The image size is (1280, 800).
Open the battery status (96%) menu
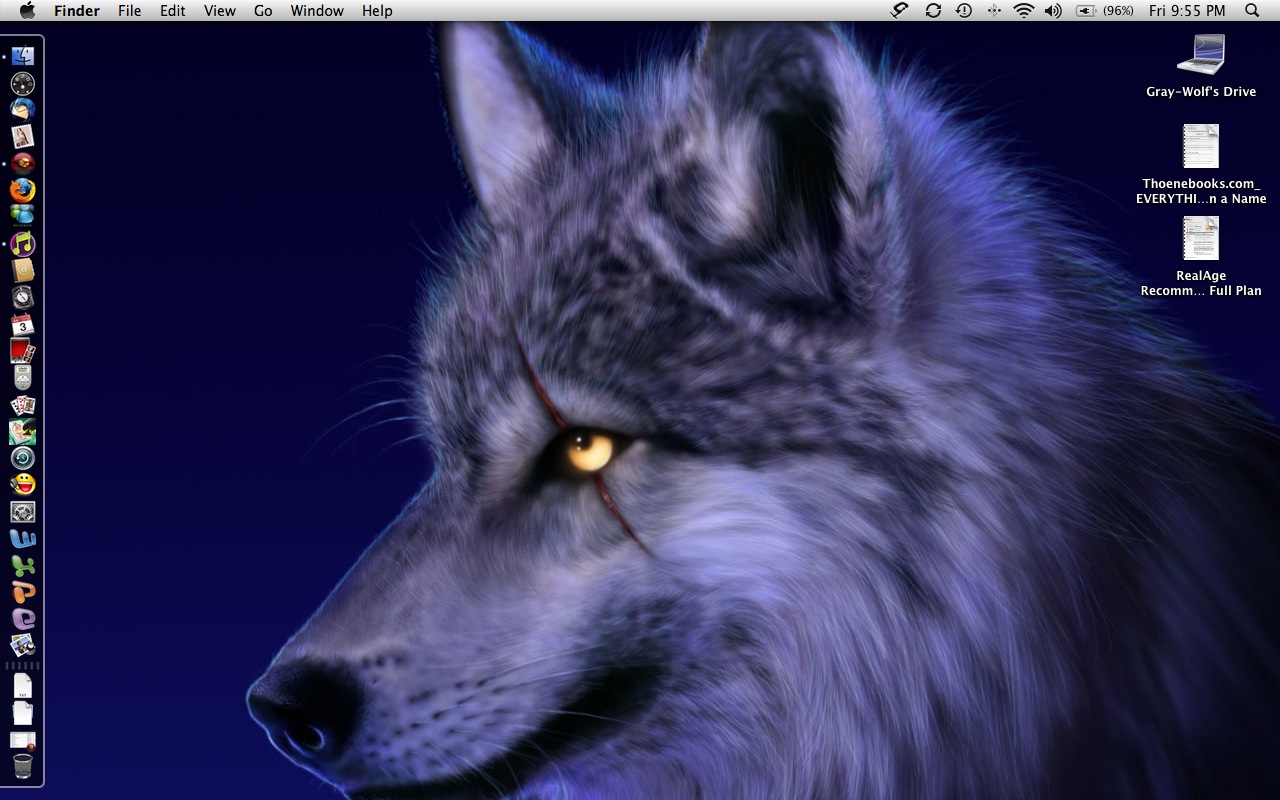(x=1105, y=10)
